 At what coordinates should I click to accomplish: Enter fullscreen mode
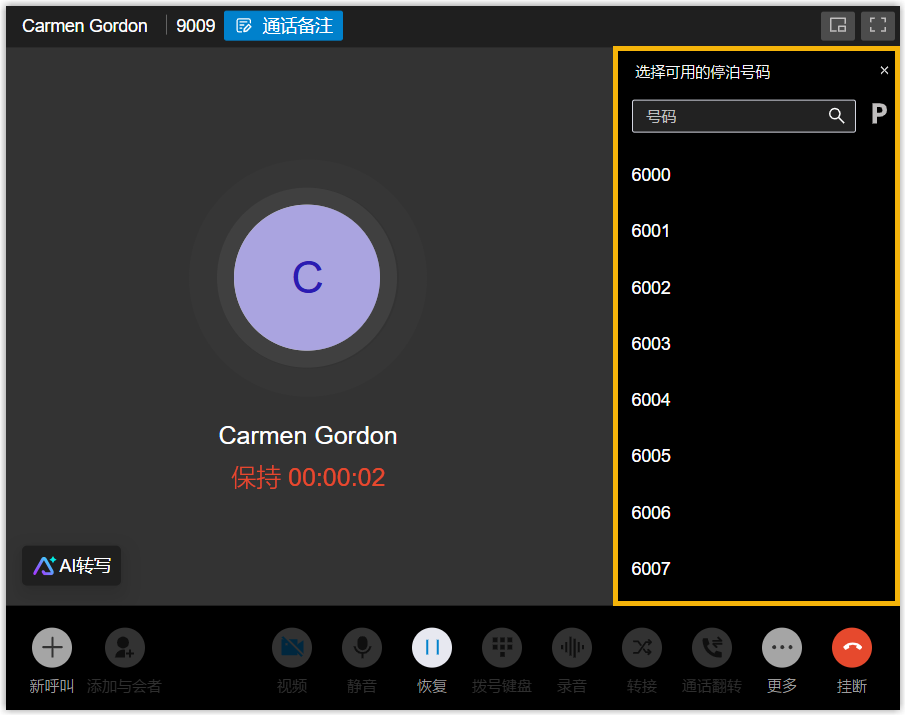(878, 26)
